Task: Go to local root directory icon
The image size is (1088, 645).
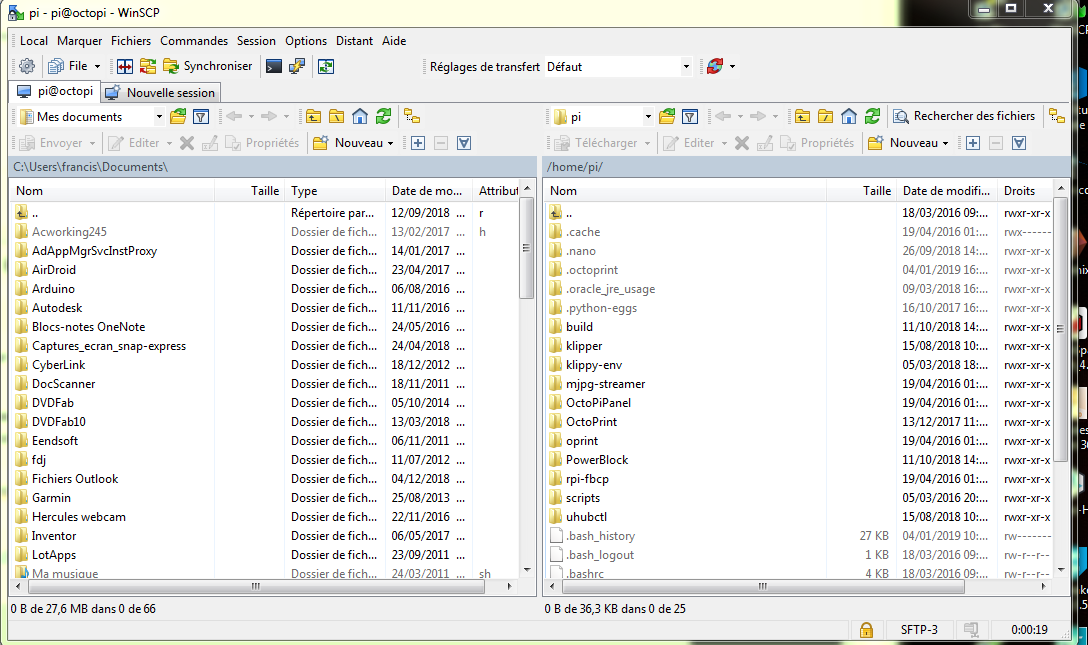Action: pos(337,117)
